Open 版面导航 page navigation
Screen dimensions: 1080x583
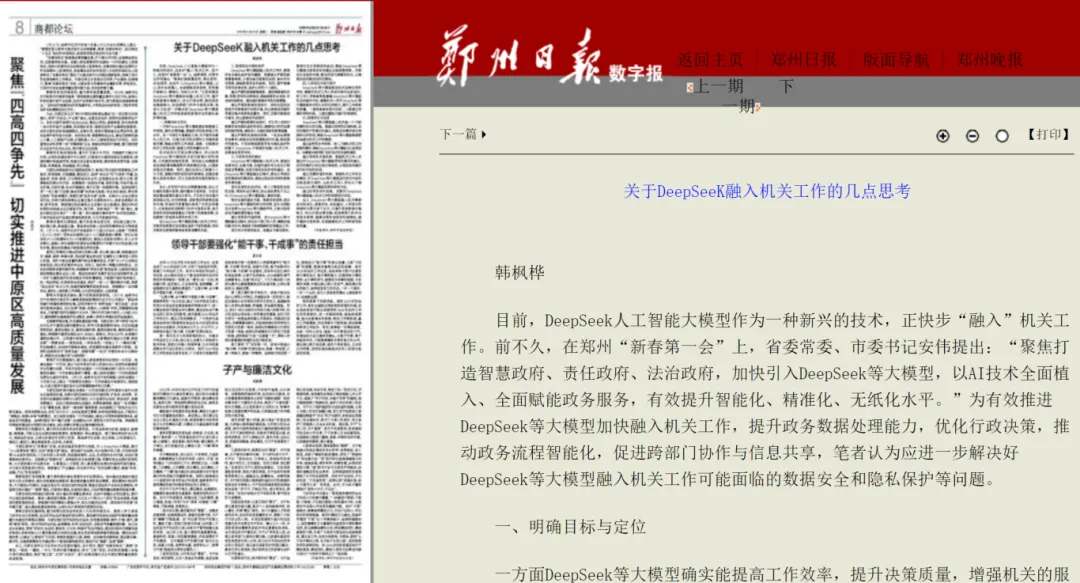coord(896,60)
